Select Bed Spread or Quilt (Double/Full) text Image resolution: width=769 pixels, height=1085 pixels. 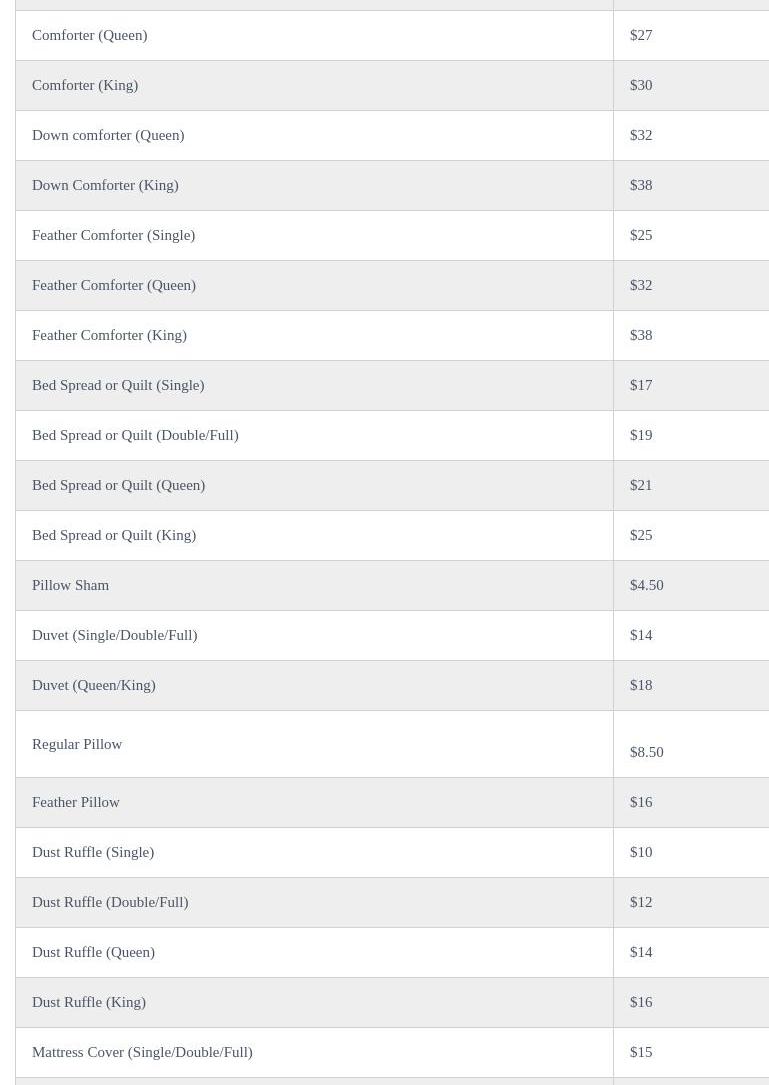pos(135,435)
